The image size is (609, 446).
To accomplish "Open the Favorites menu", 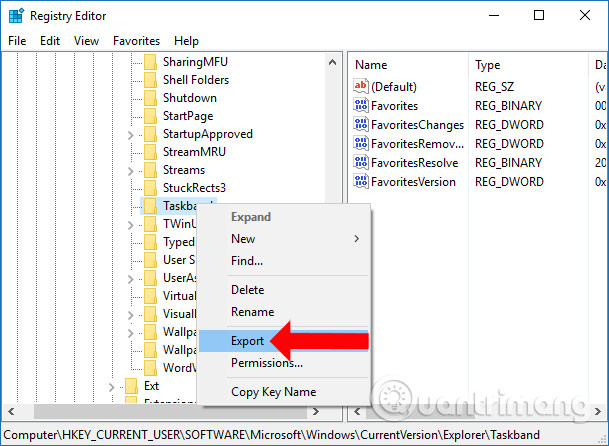I will coord(136,41).
